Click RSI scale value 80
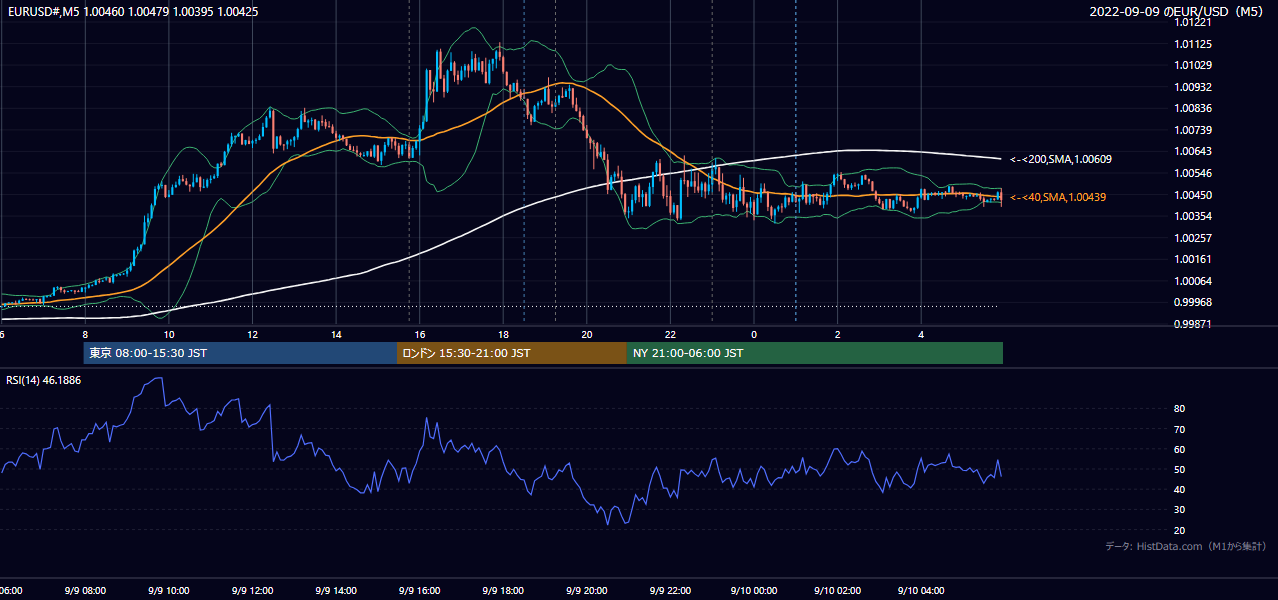1278x600 pixels. click(x=1179, y=409)
